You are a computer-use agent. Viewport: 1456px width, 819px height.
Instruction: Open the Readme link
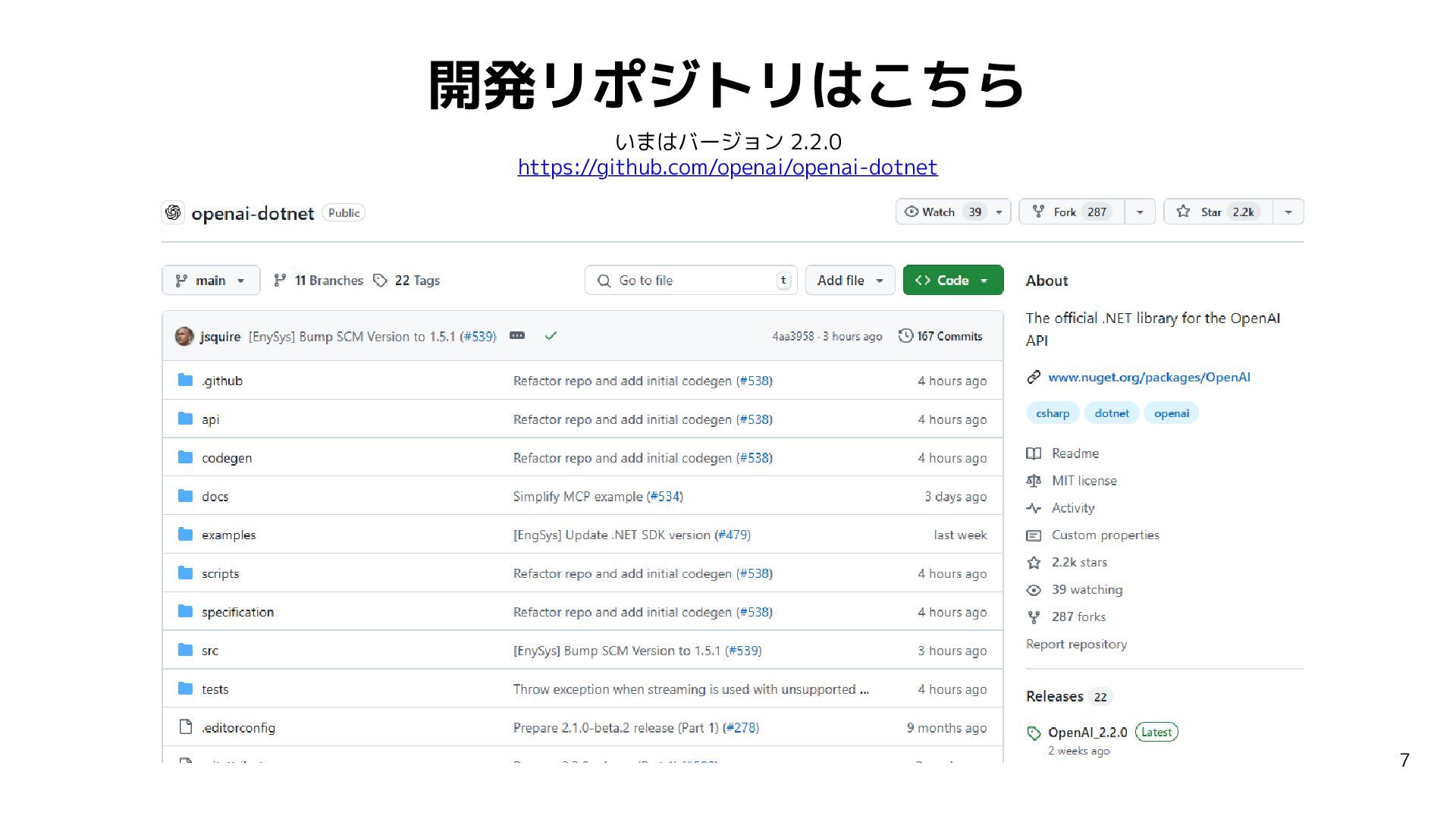1075,453
